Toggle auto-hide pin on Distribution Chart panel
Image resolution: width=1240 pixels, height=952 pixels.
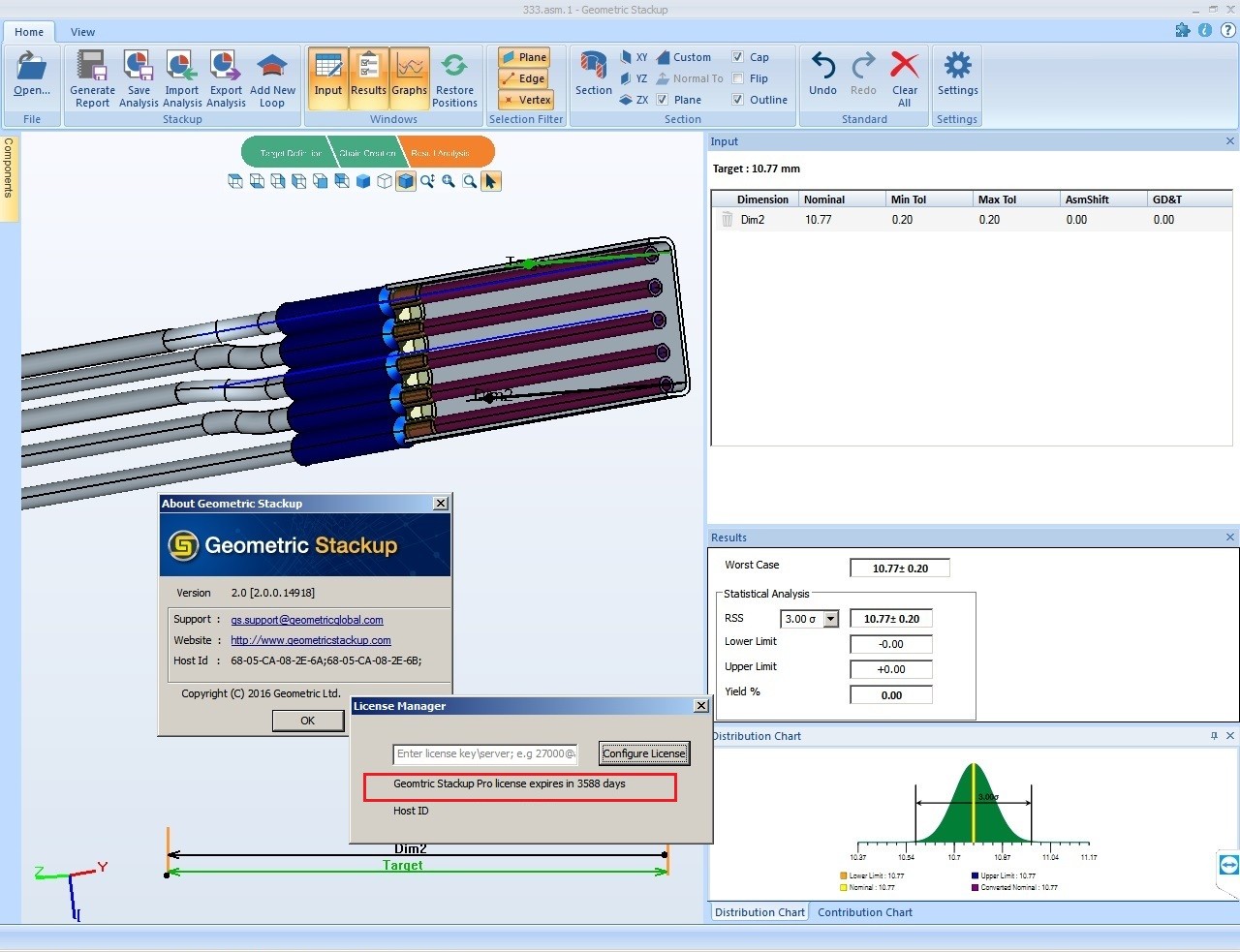tap(1214, 736)
